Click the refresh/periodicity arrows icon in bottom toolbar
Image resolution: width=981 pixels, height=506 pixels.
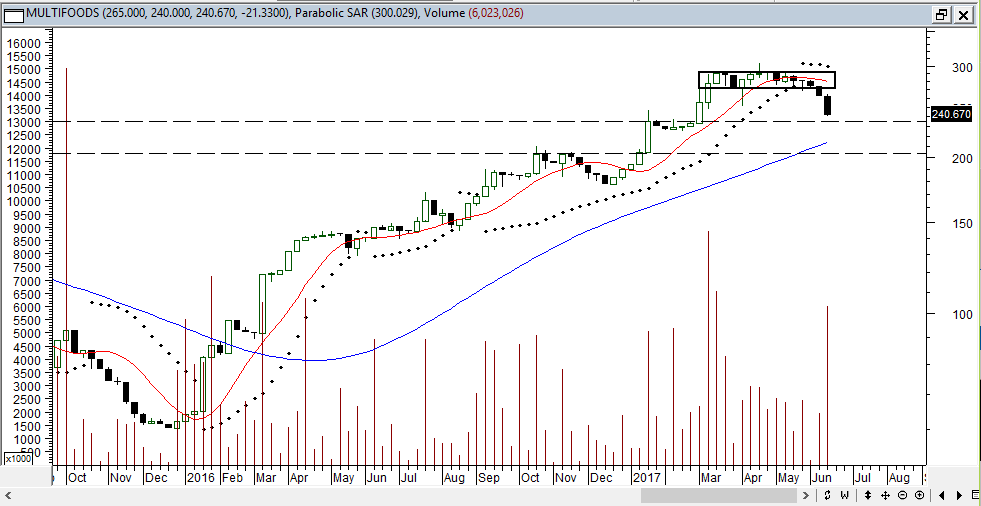(x=827, y=496)
